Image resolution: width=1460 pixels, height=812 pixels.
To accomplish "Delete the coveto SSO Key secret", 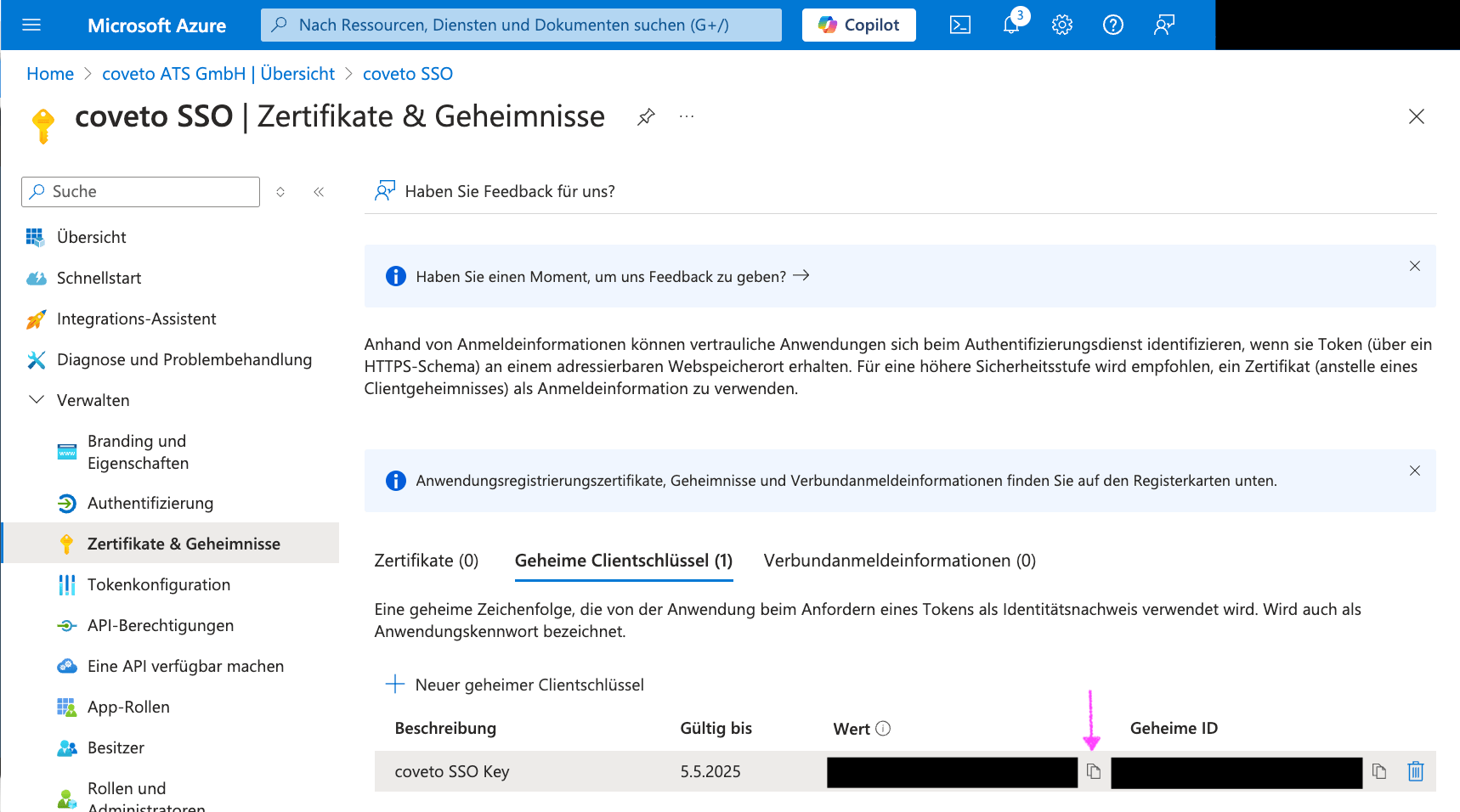I will pos(1416,771).
